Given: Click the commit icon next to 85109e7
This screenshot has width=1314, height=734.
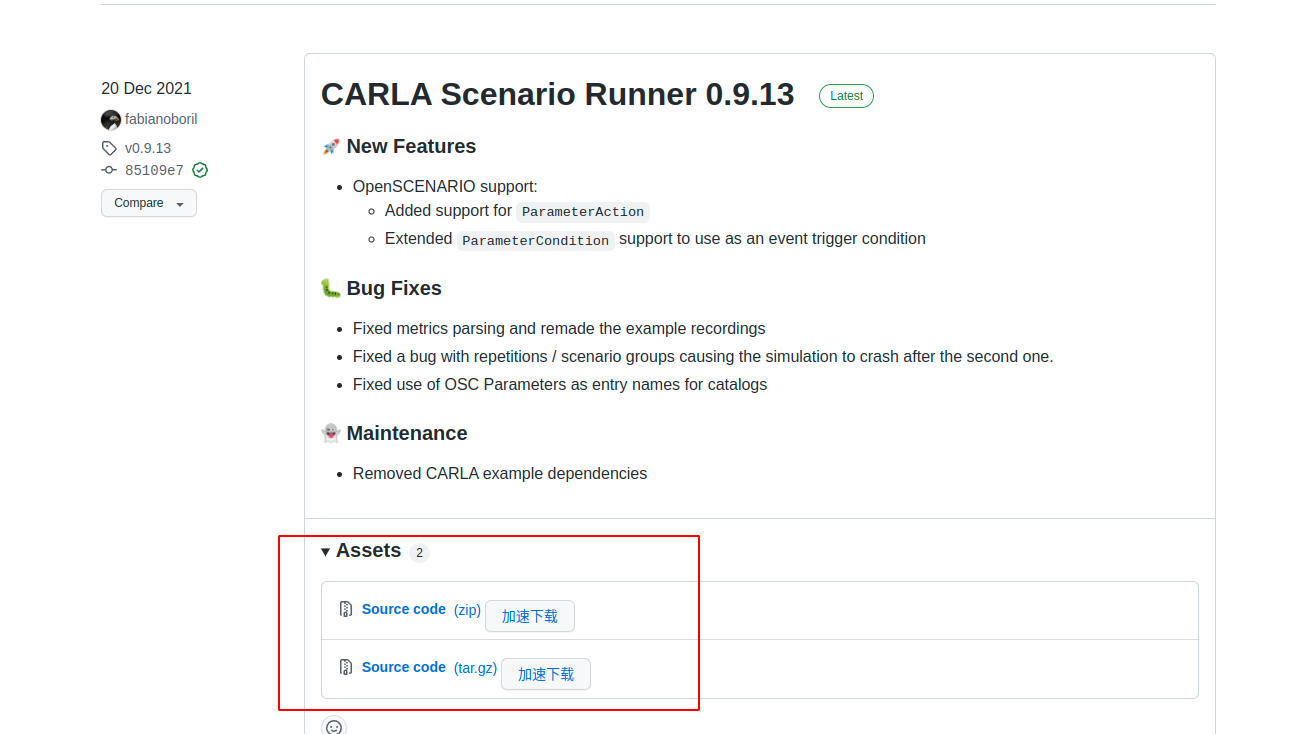Looking at the screenshot, I should 108,169.
